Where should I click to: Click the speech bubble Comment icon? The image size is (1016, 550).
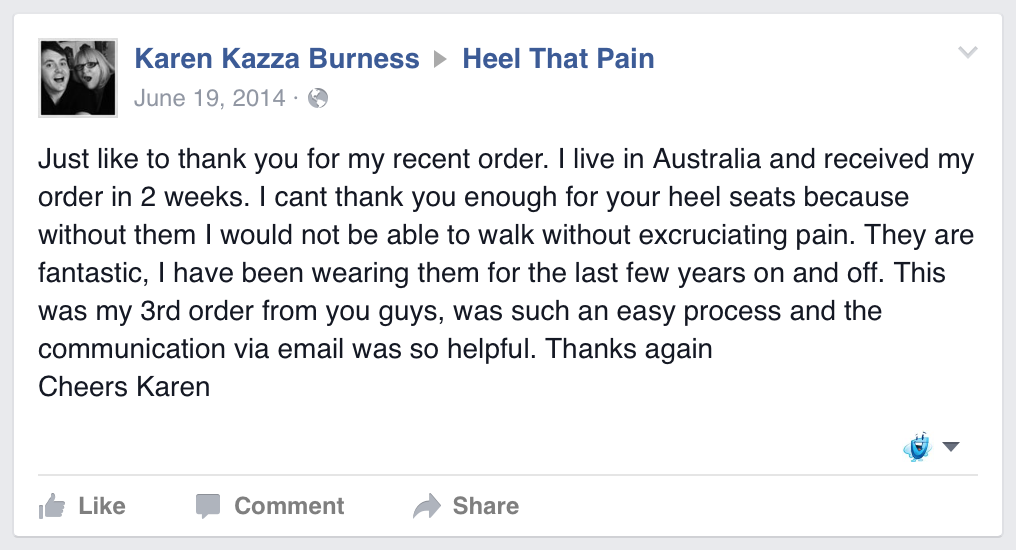pos(208,506)
